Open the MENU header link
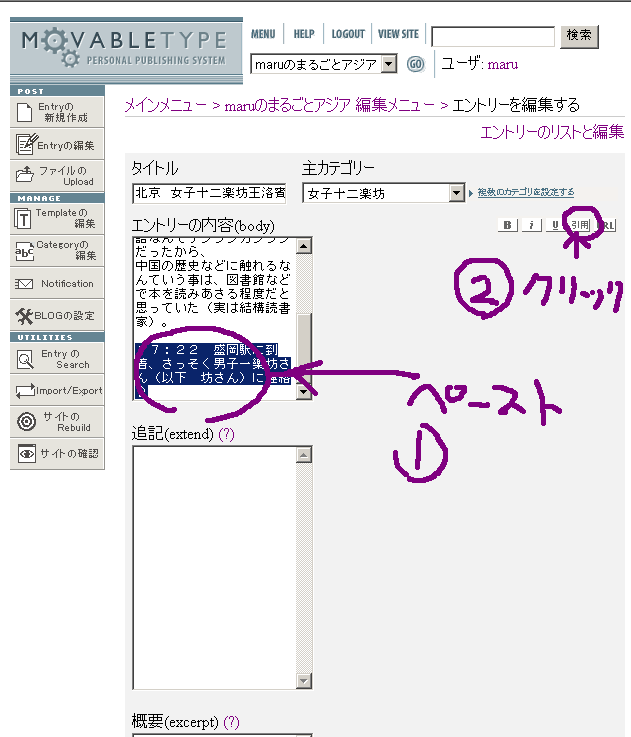The height and width of the screenshot is (737, 631). (263, 34)
